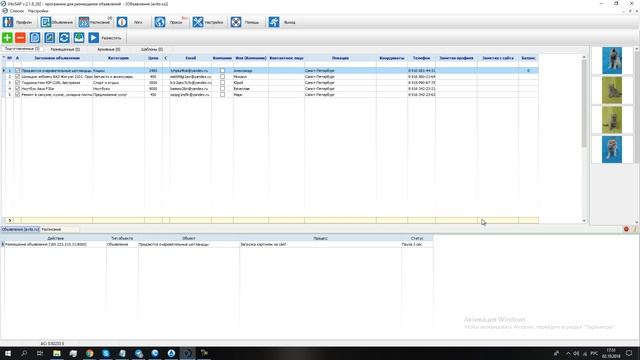640x360 pixels.
Task: Open the Помощь lifebuoy section
Action: click(245, 22)
